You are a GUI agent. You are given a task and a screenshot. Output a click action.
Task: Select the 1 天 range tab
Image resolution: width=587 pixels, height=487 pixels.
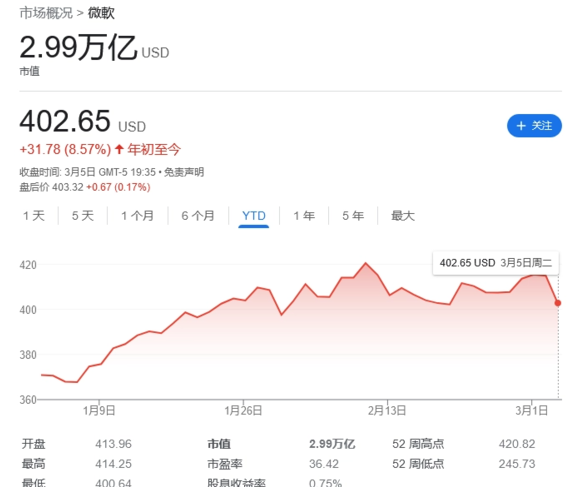pyautogui.click(x=34, y=216)
